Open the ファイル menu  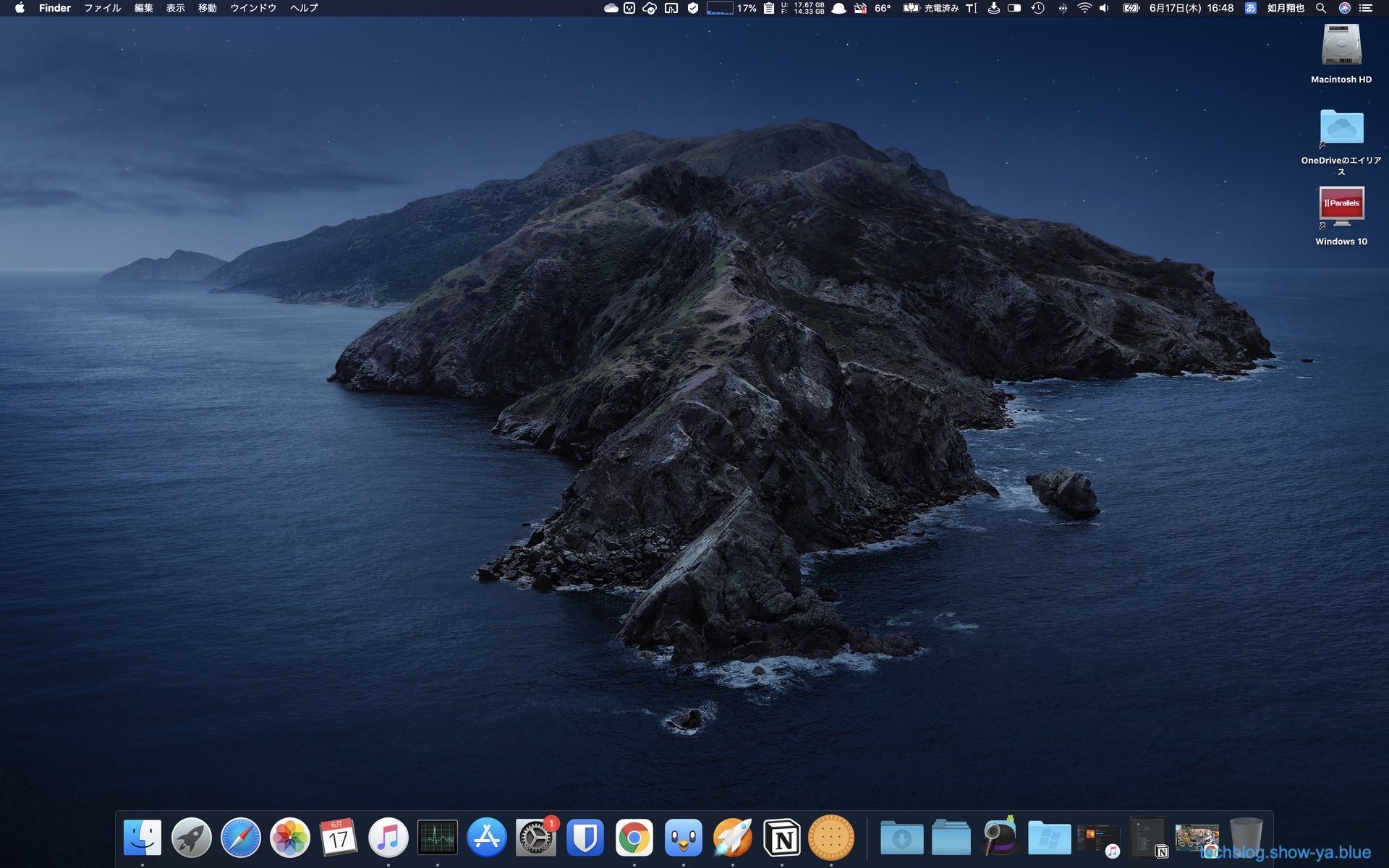pyautogui.click(x=102, y=8)
